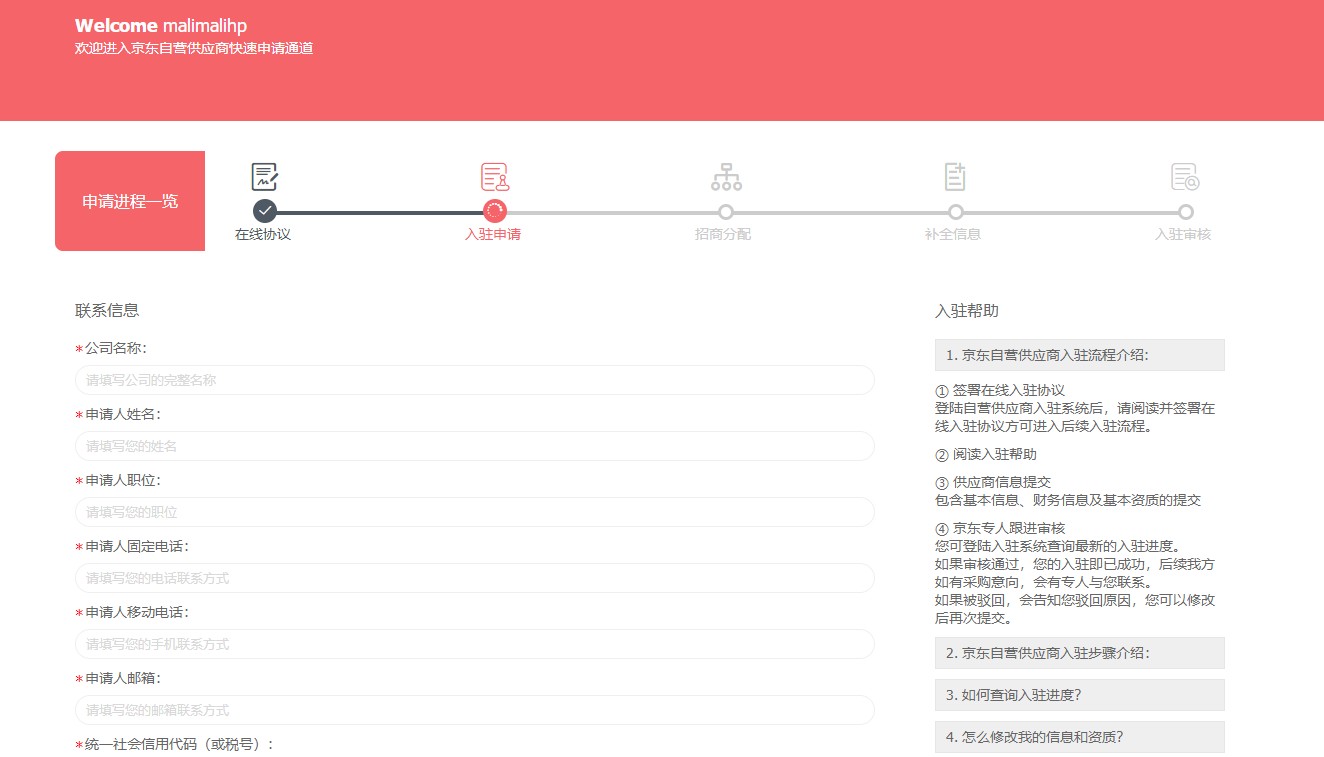Focus the 公司名称 input field
The height and width of the screenshot is (757, 1324).
pyautogui.click(x=475, y=380)
